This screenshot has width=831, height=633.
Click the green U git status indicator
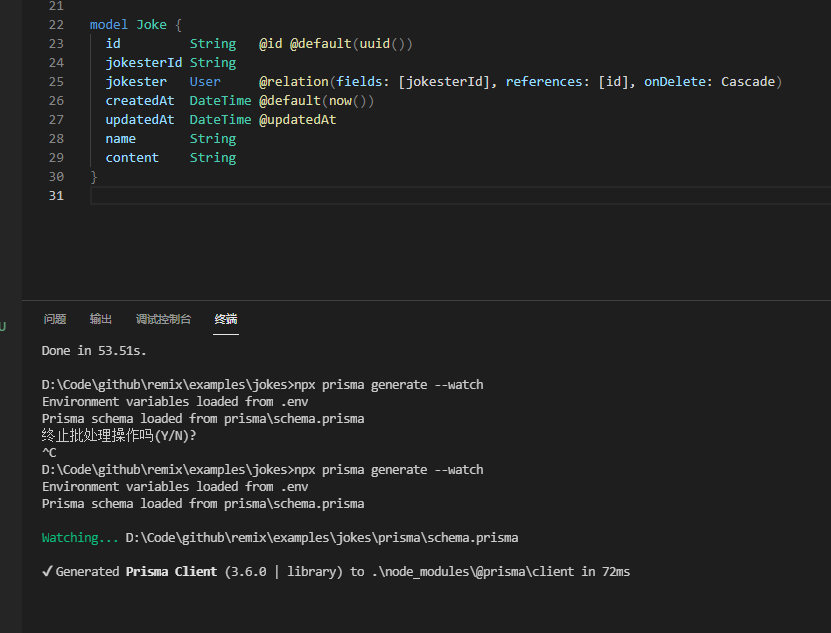click(4, 325)
